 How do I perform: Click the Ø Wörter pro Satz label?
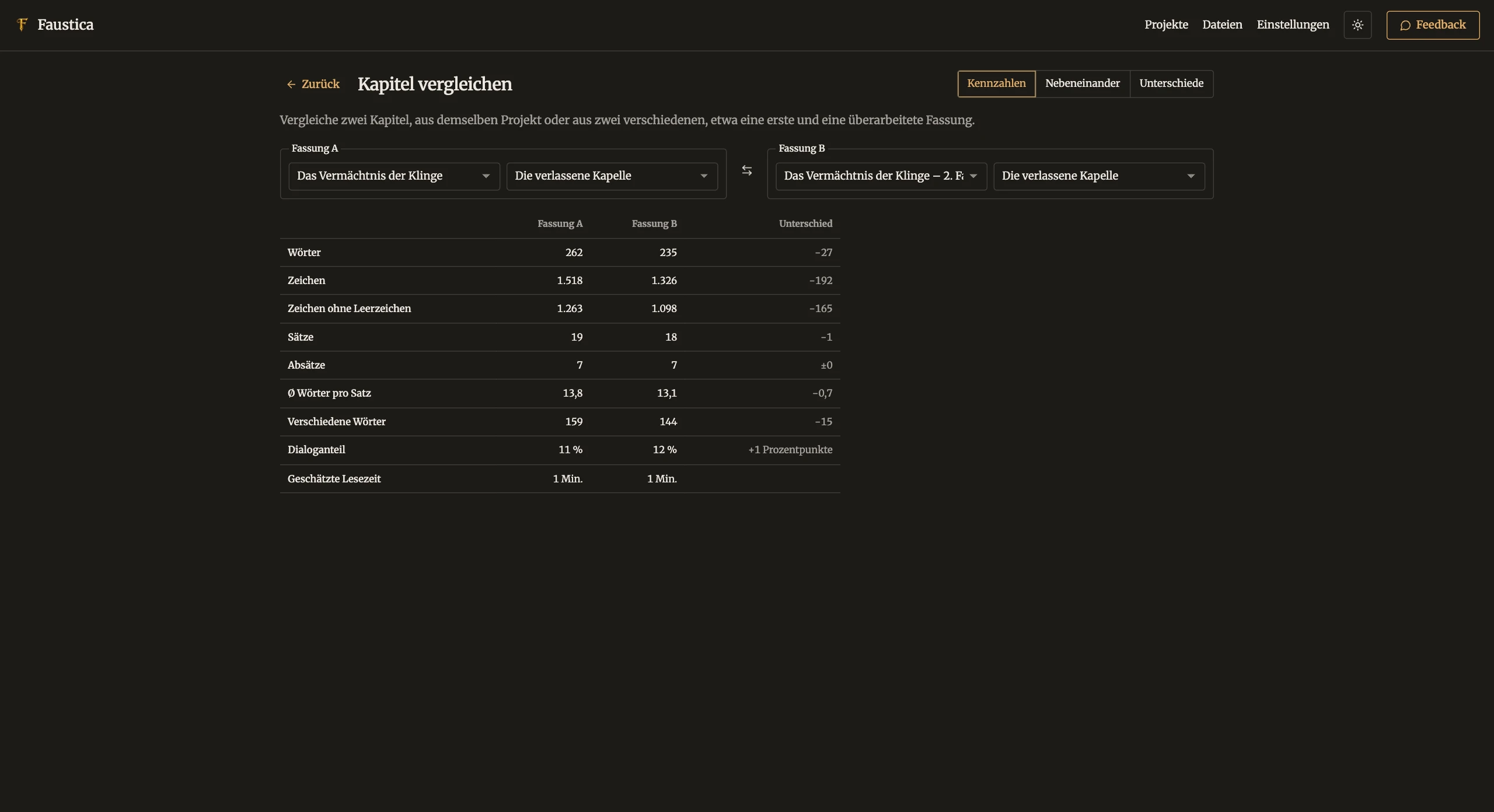coord(329,393)
